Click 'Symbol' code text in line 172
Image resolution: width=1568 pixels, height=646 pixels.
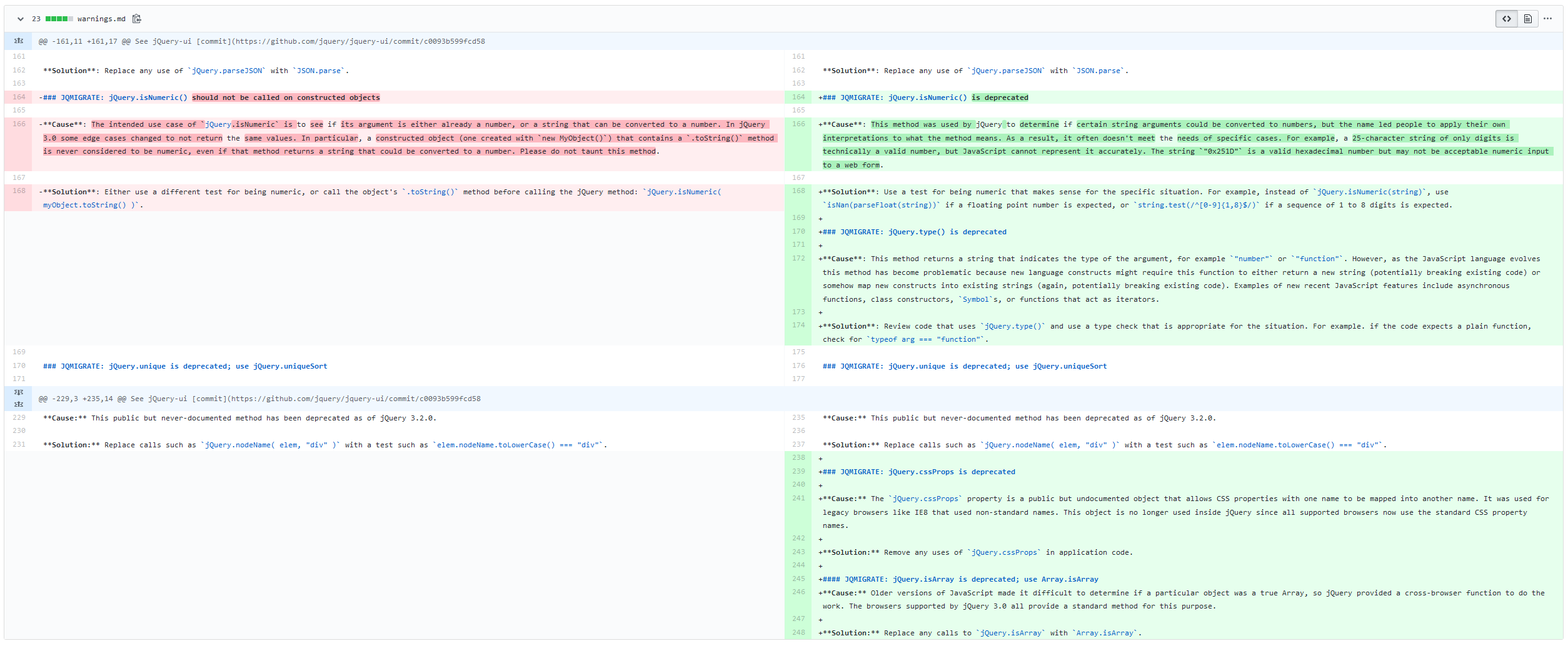coord(975,299)
